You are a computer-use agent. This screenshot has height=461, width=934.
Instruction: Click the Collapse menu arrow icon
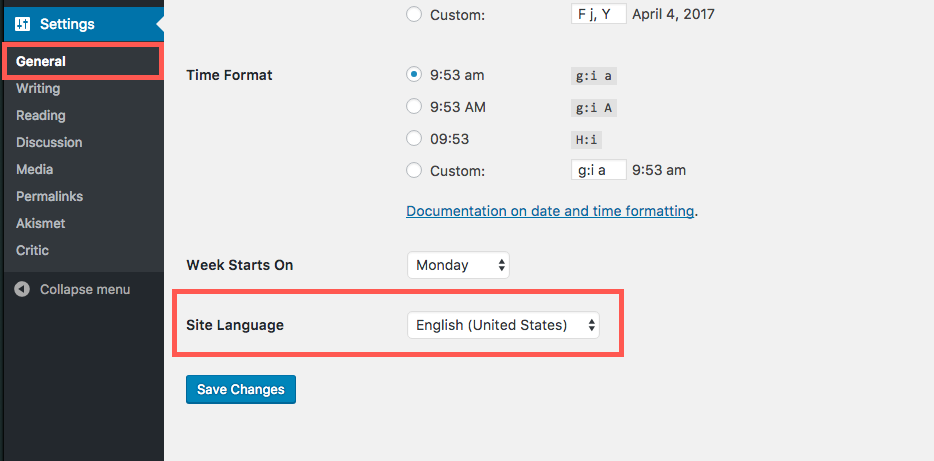(x=22, y=289)
